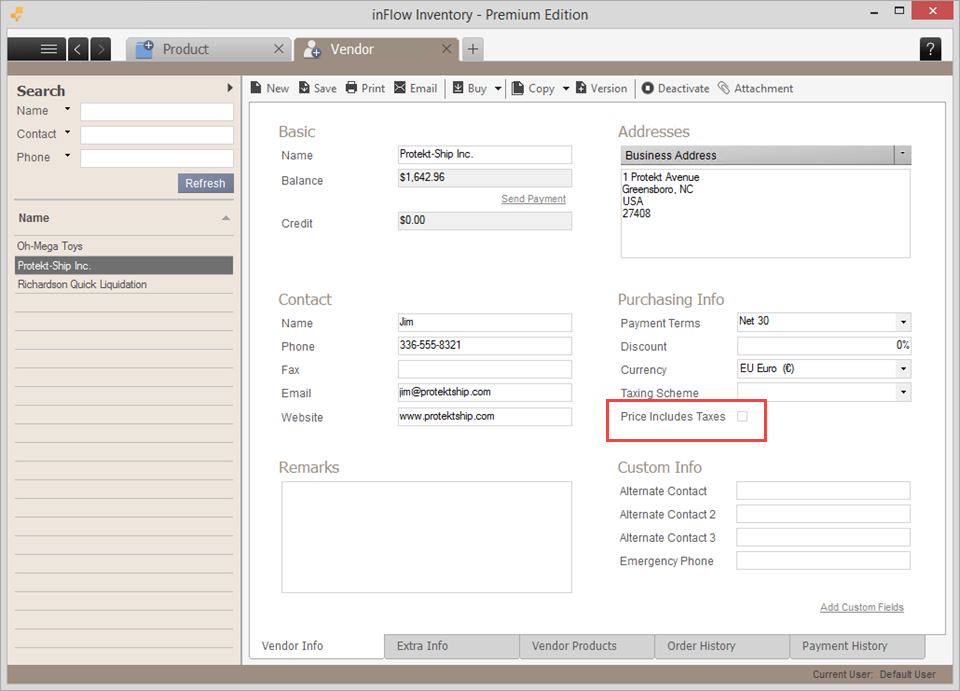960x691 pixels.
Task: Click the Send Payment link
Action: 533,199
